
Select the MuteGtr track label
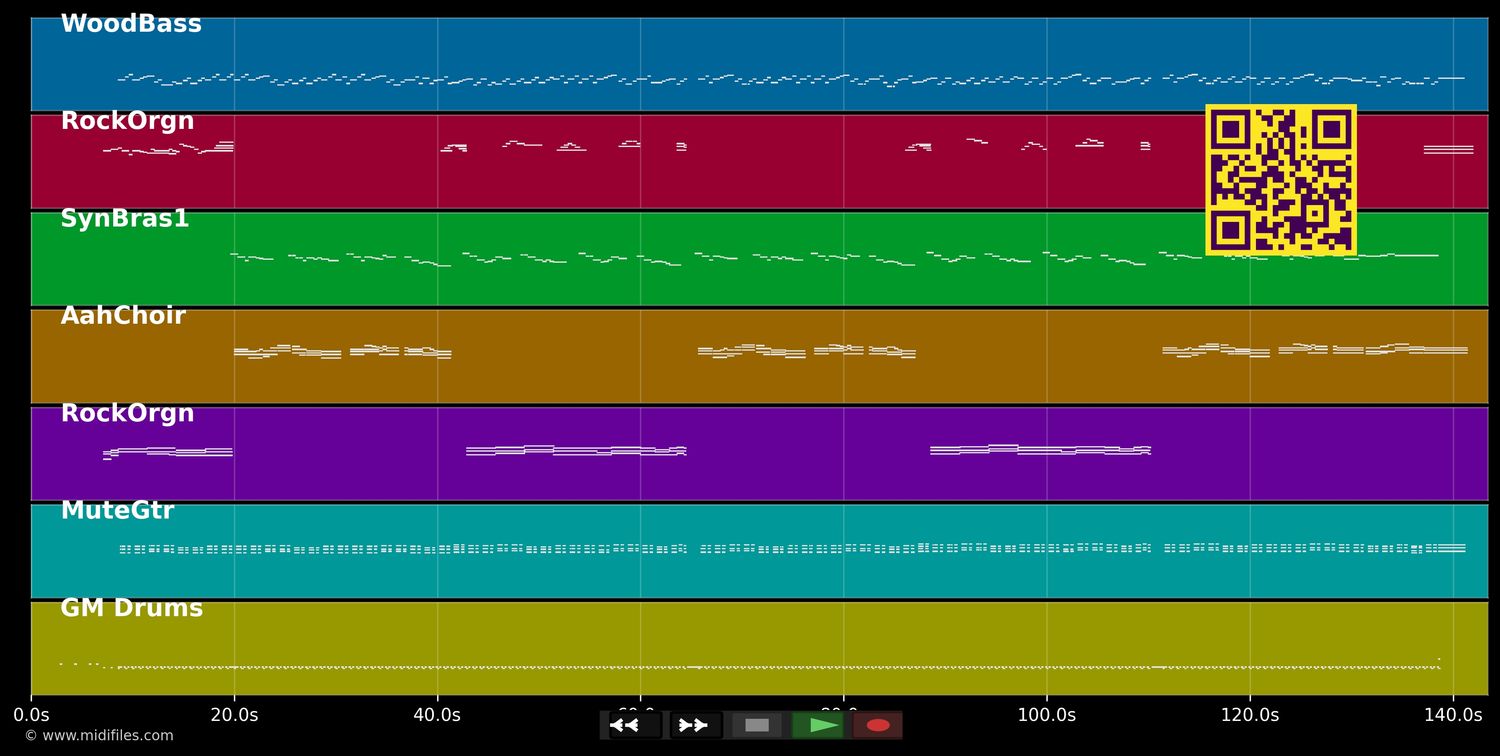117,511
